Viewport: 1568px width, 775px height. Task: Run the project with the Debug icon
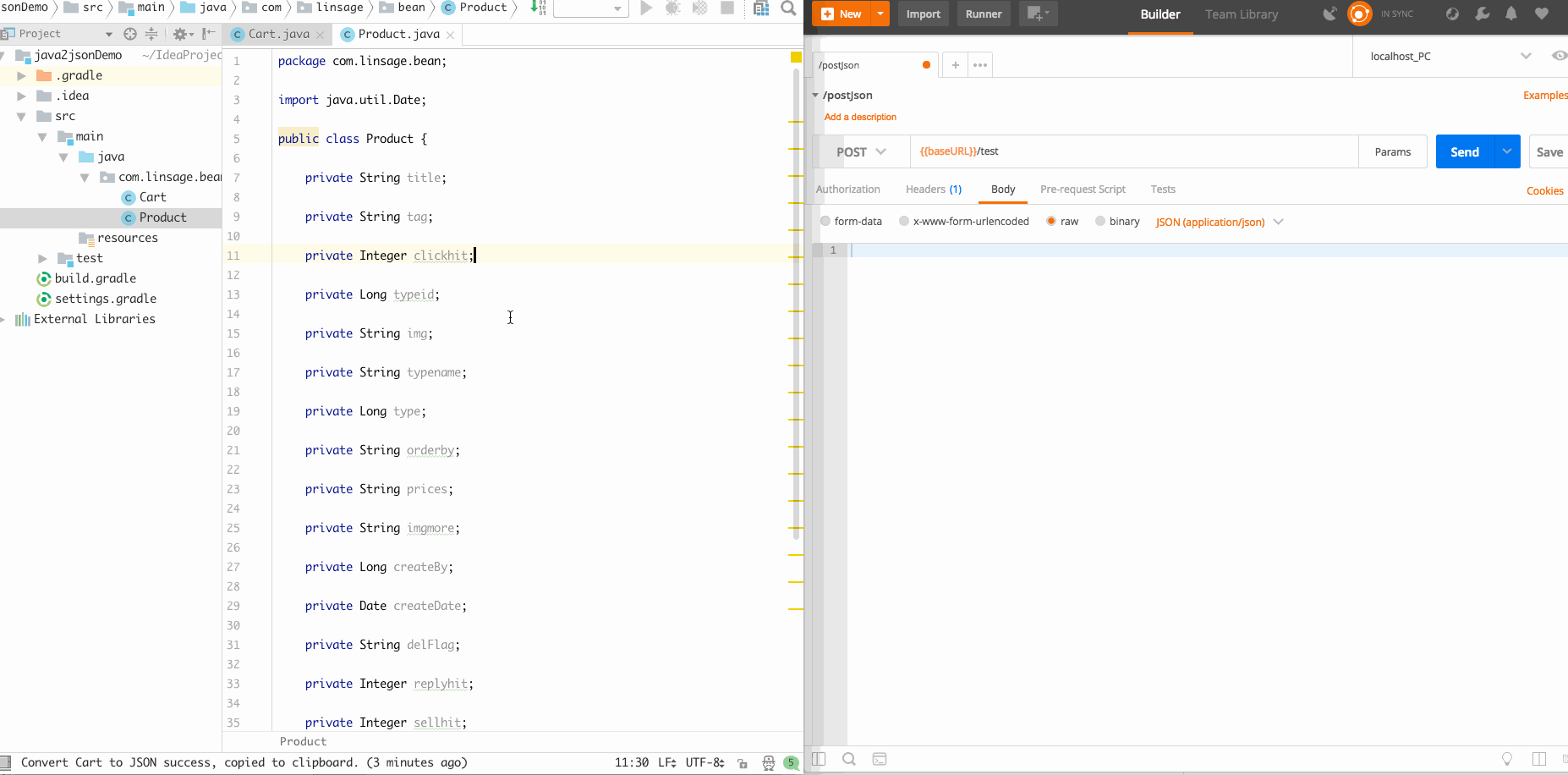point(672,8)
